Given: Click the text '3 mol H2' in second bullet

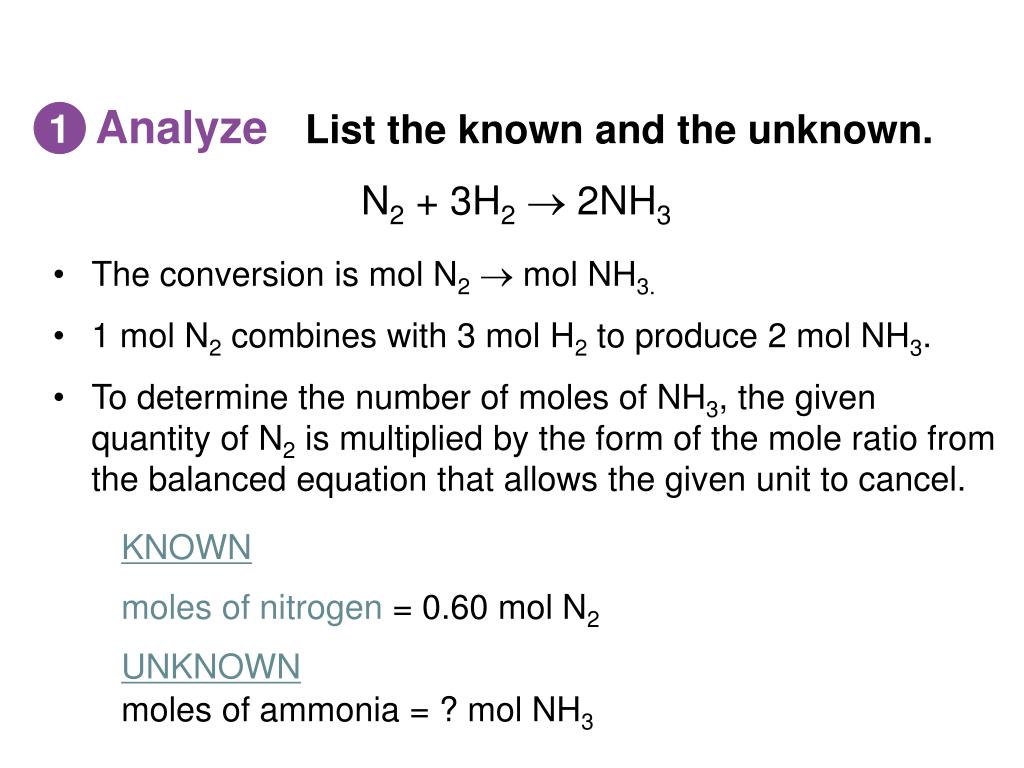Looking at the screenshot, I should click(522, 338).
